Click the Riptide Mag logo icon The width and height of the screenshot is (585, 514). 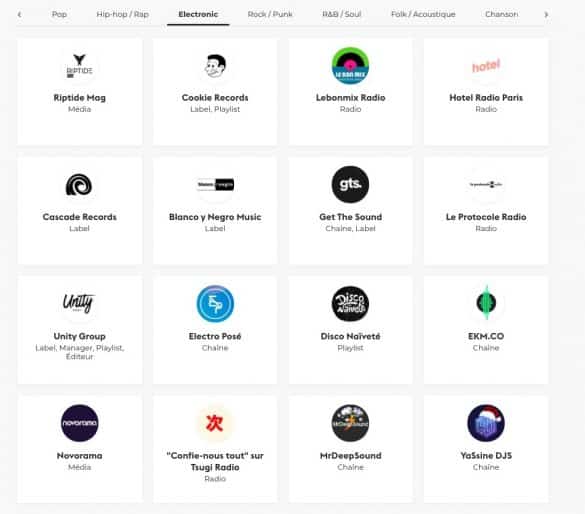pos(79,66)
